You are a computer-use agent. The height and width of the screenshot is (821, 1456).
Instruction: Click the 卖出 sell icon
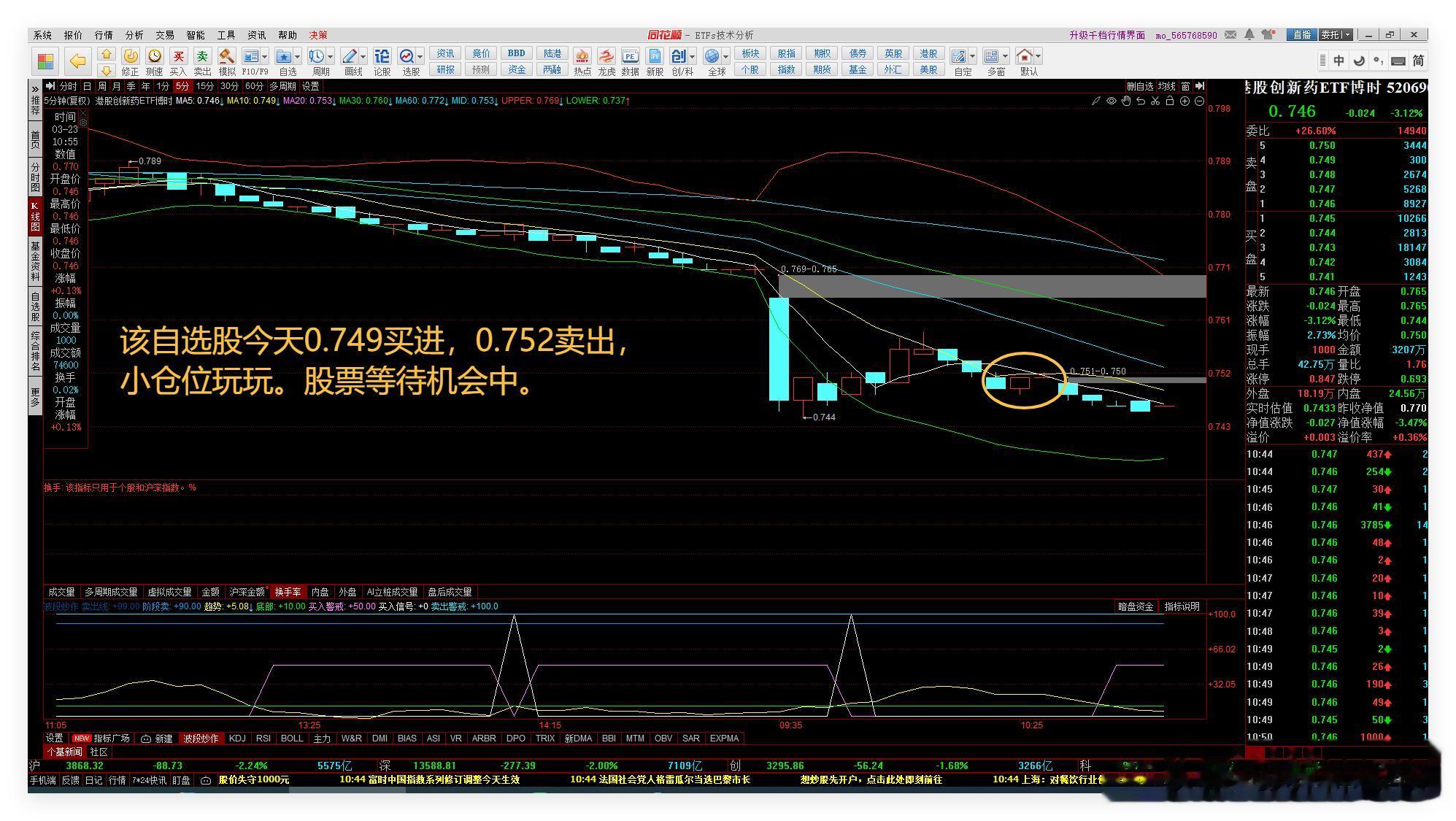(x=202, y=57)
